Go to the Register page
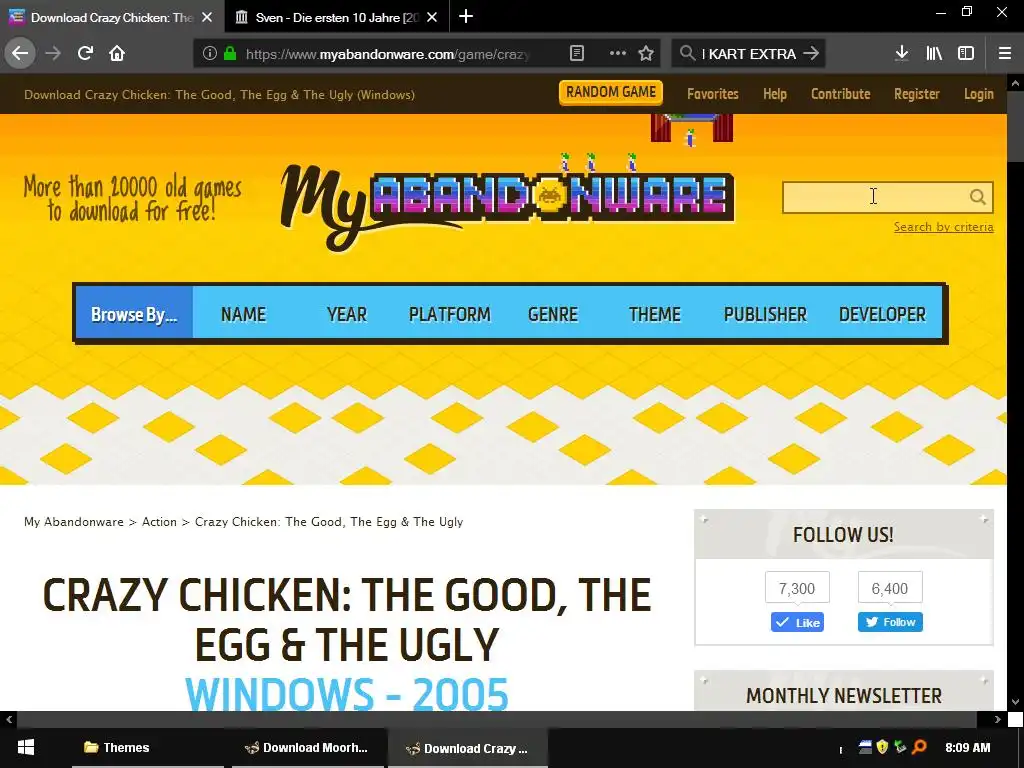The height and width of the screenshot is (768, 1024). click(x=917, y=94)
